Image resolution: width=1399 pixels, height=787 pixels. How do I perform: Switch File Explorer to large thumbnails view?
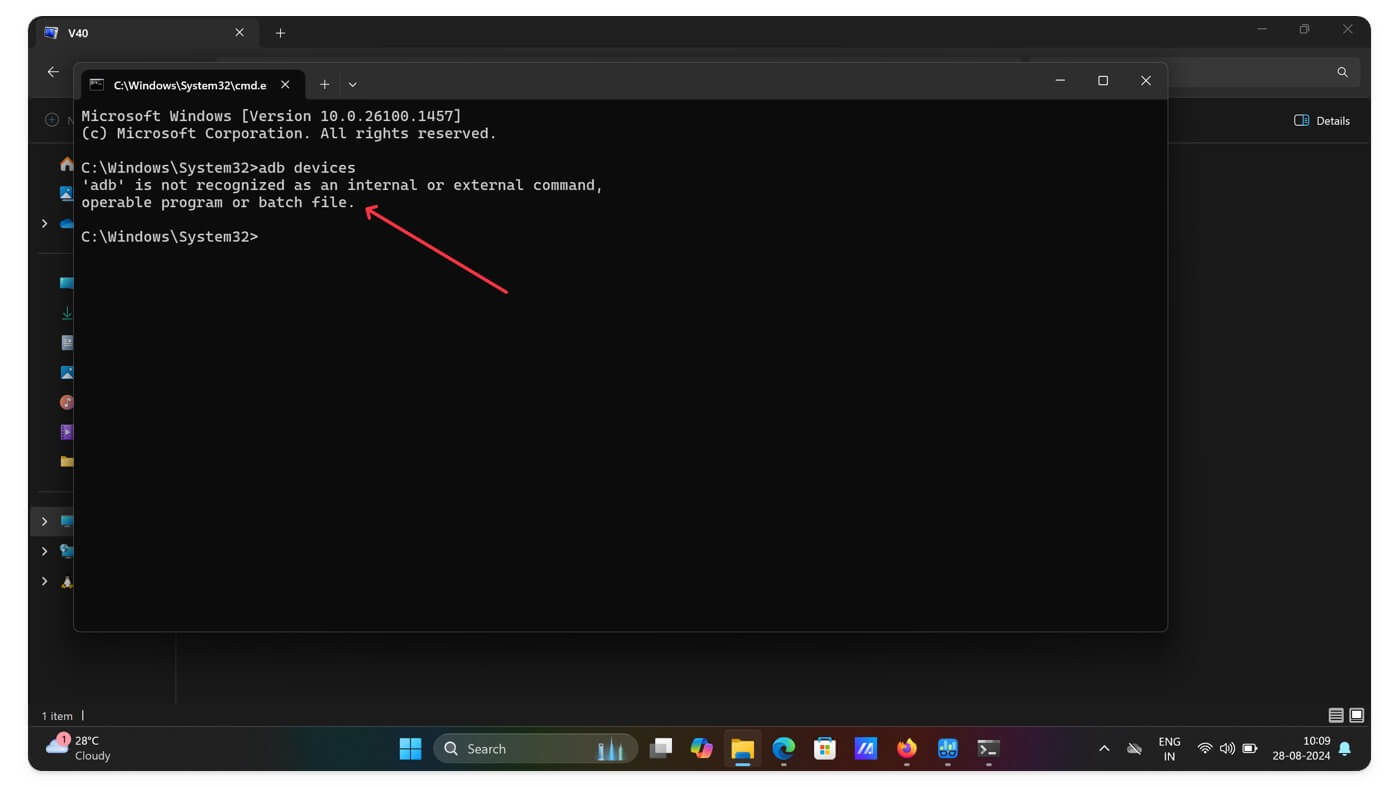click(1357, 715)
